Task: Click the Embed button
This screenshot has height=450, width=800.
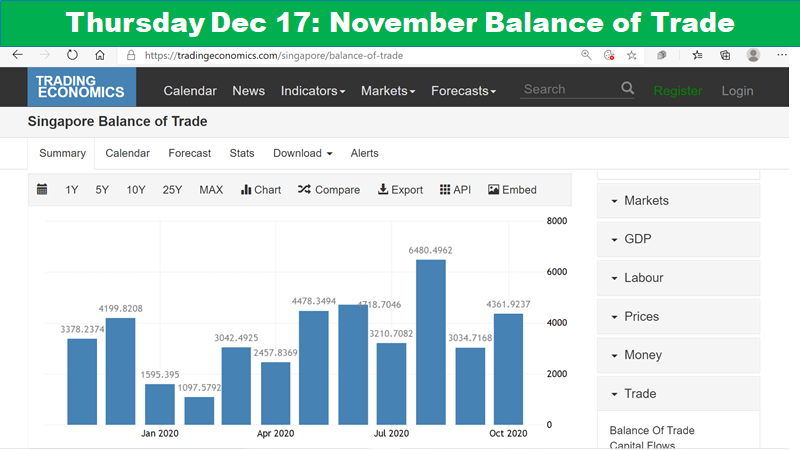Action: (x=512, y=190)
